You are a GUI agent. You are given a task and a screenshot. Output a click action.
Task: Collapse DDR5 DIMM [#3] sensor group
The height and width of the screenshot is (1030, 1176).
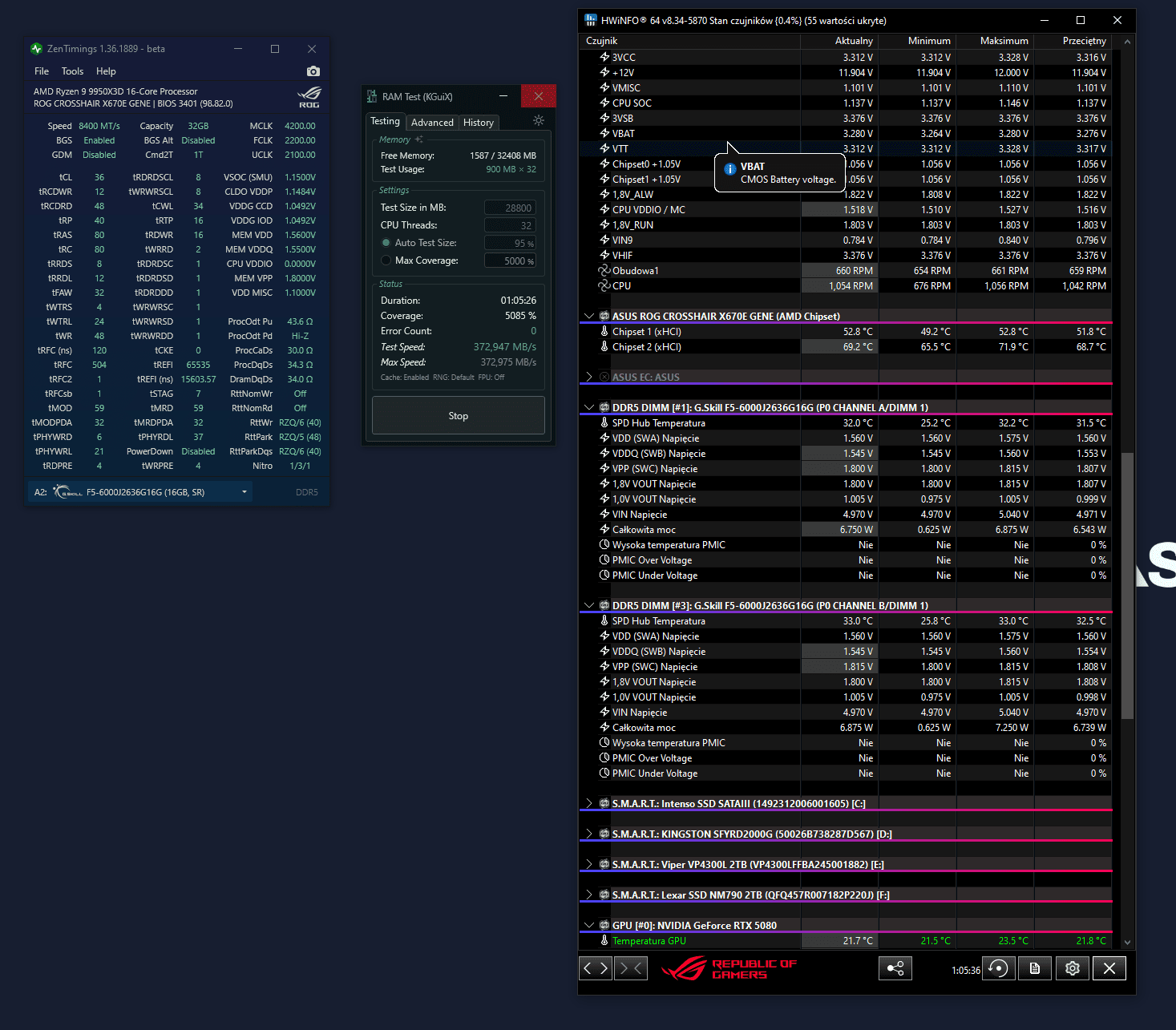click(589, 606)
